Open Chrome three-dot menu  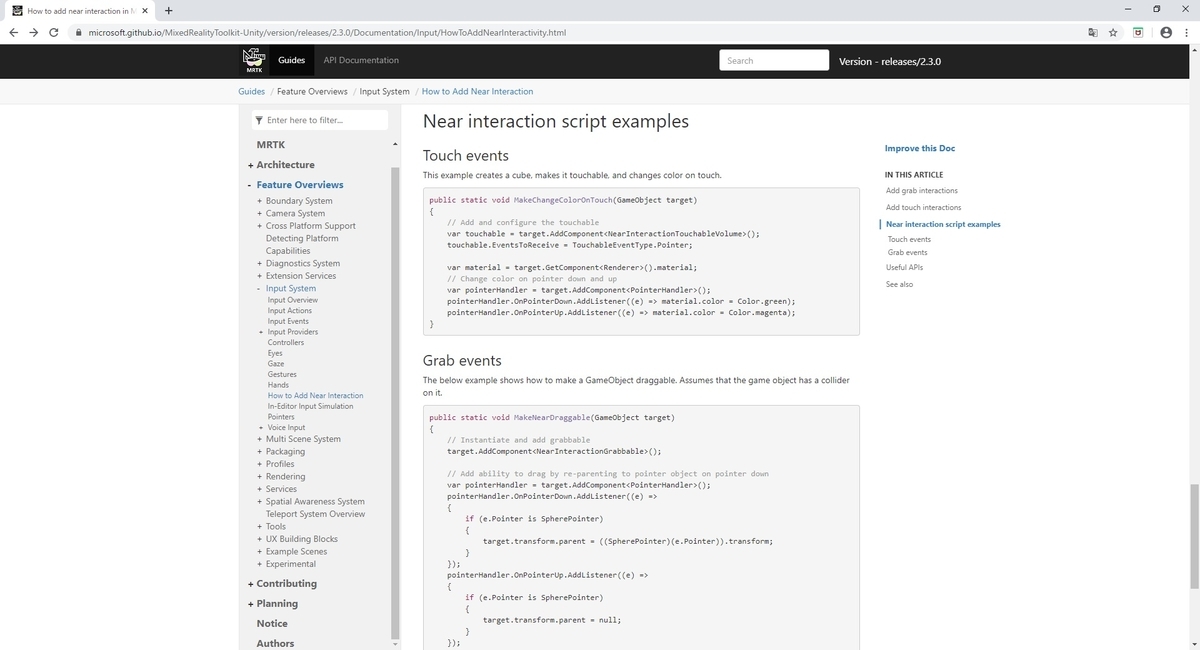pyautogui.click(x=1186, y=32)
